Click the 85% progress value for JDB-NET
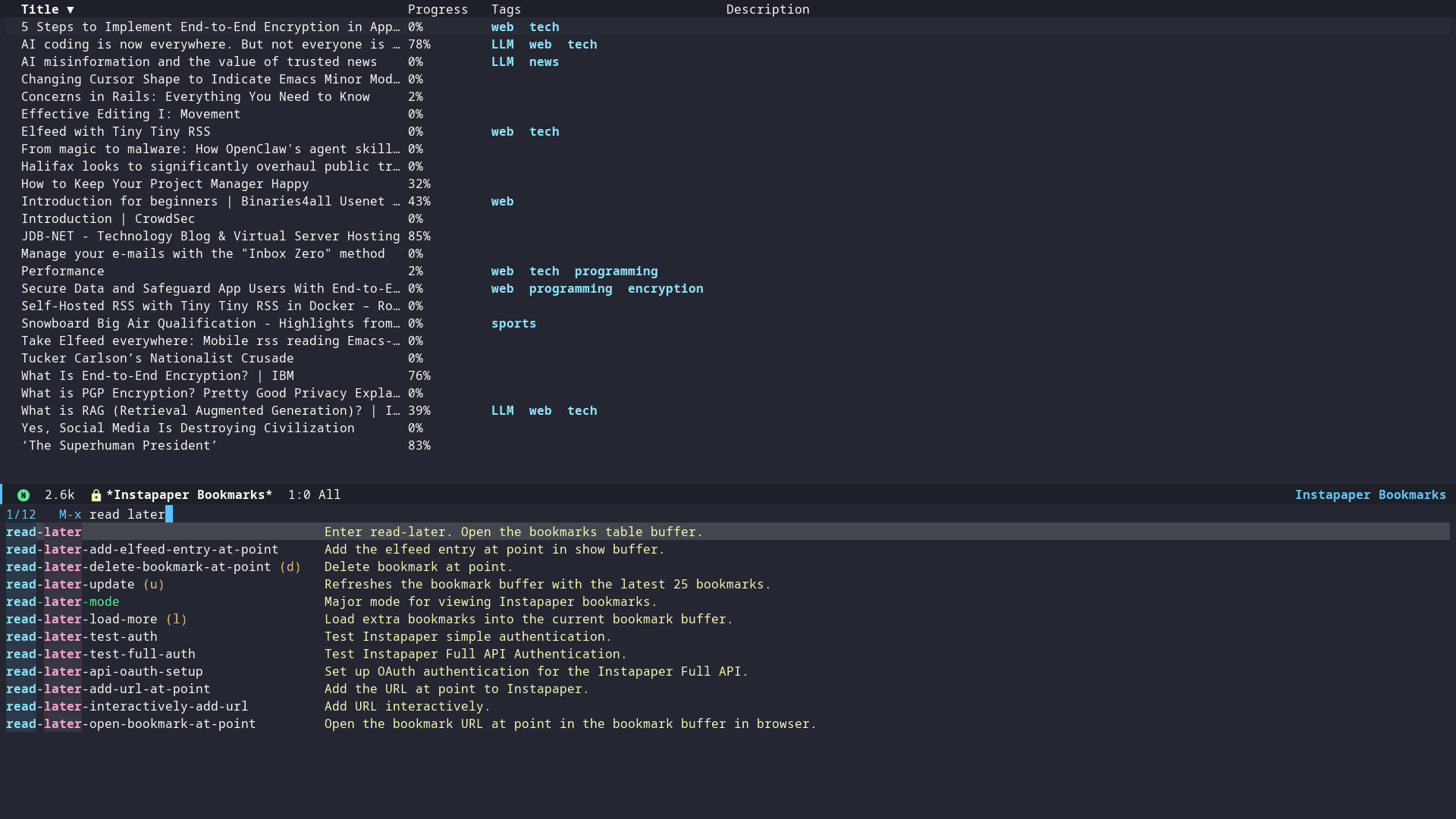The width and height of the screenshot is (1456, 819). tap(419, 237)
